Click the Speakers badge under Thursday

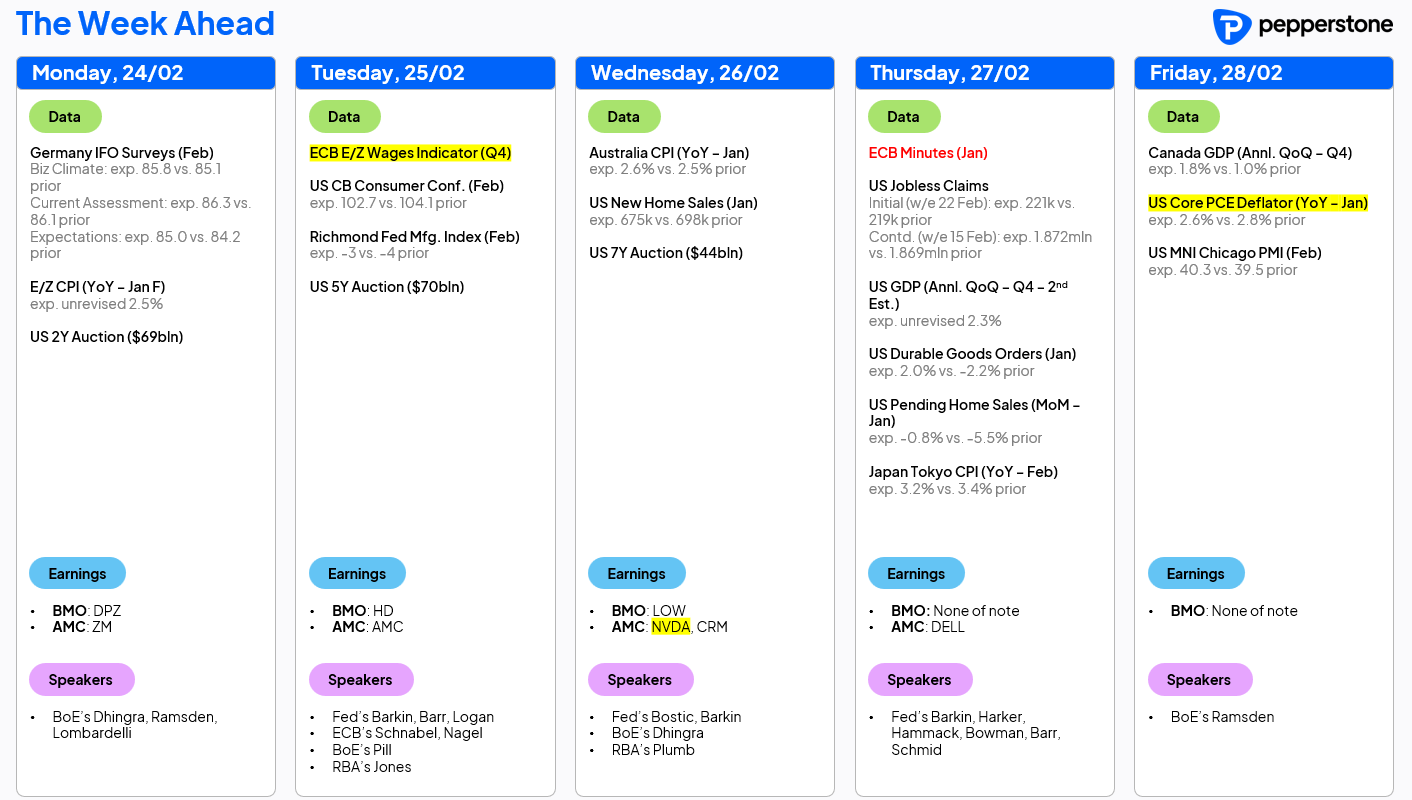tap(920, 680)
